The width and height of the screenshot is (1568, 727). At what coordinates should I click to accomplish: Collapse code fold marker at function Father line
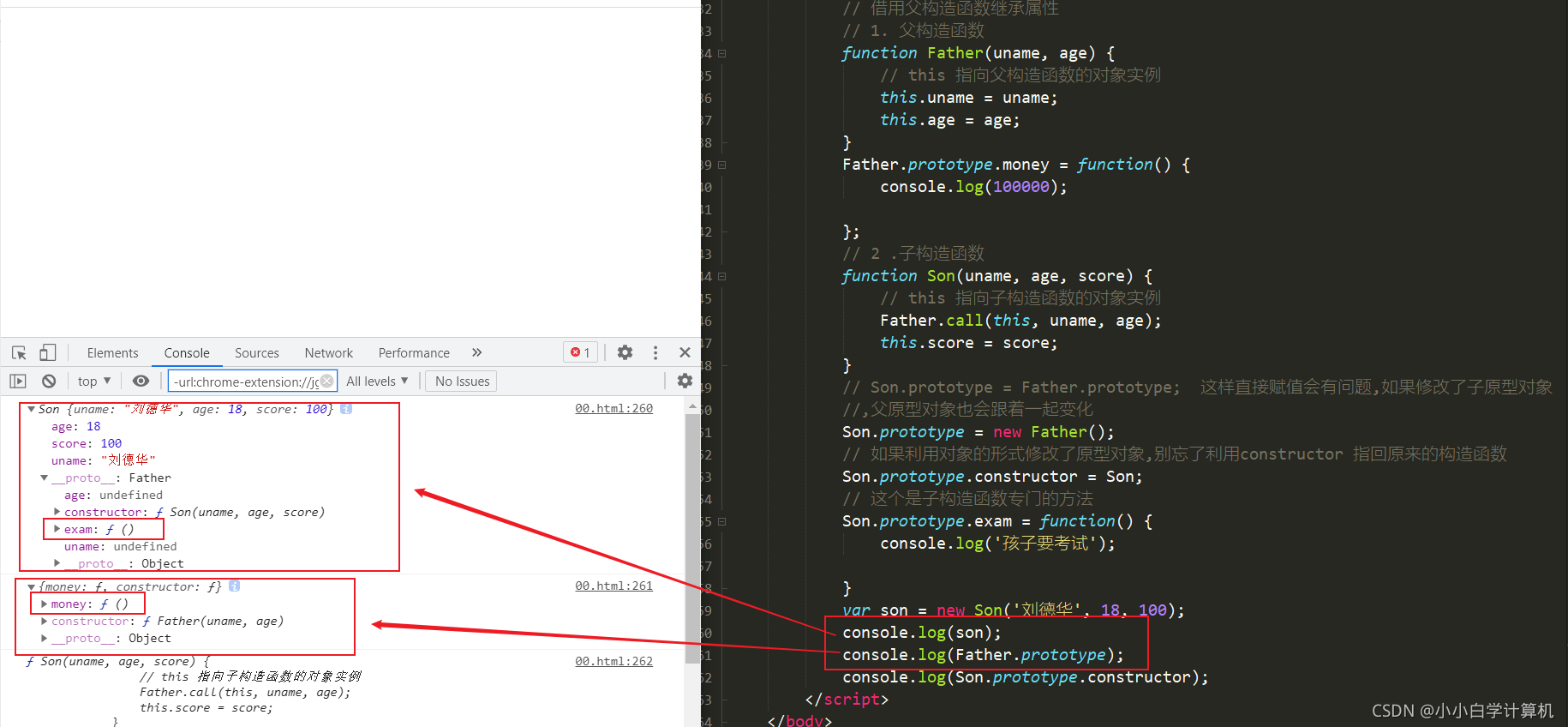coord(722,53)
